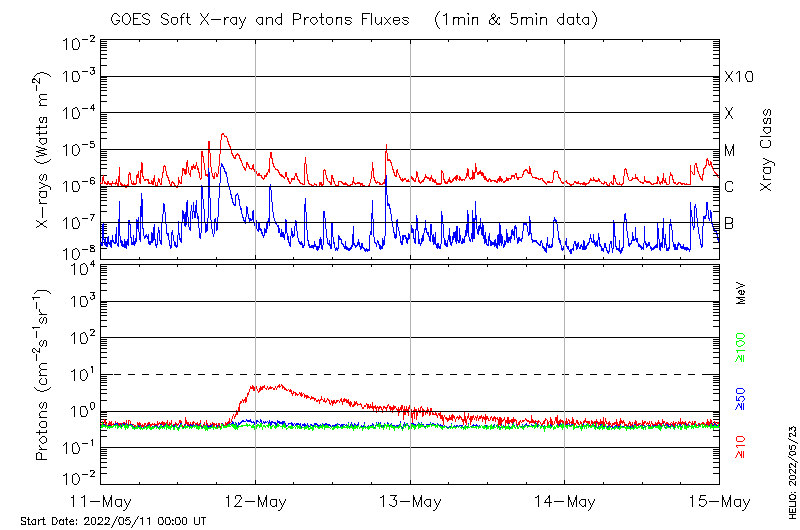
Task: Select the C X-ray class label
Action: pyautogui.click(x=729, y=187)
